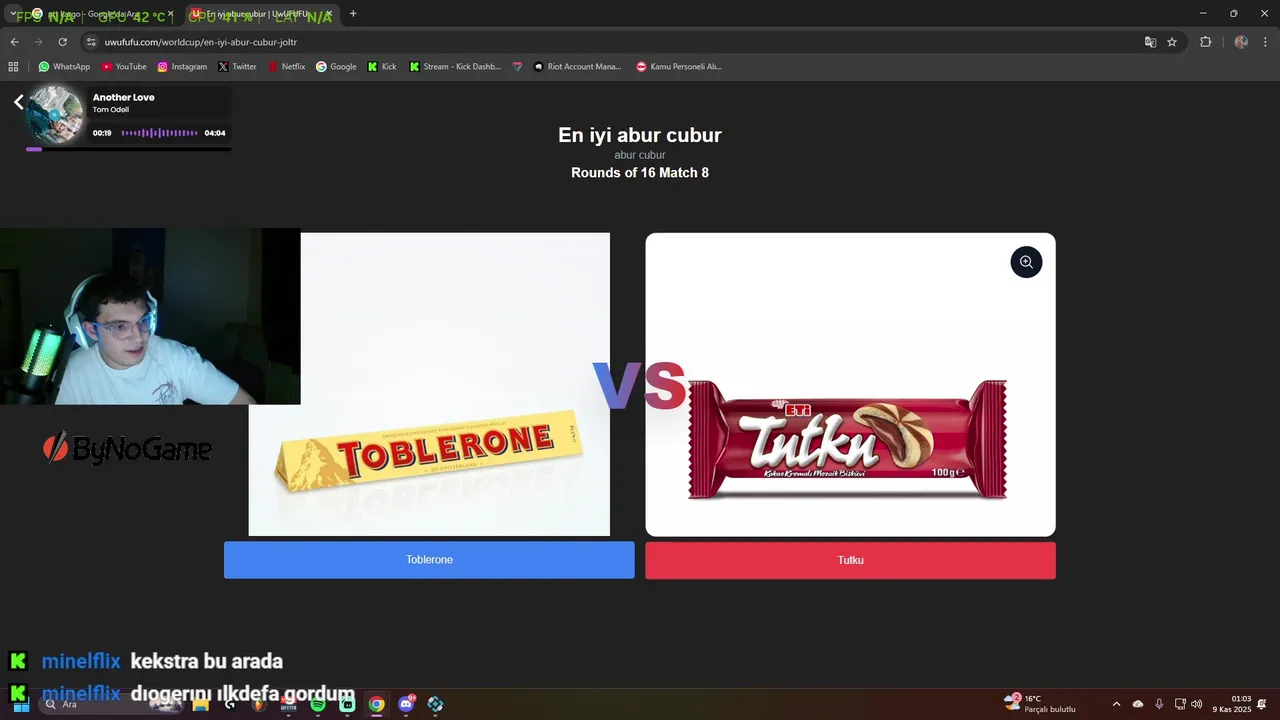The image size is (1280, 720).
Task: Open the translate page icon in the address bar
Action: click(1150, 42)
